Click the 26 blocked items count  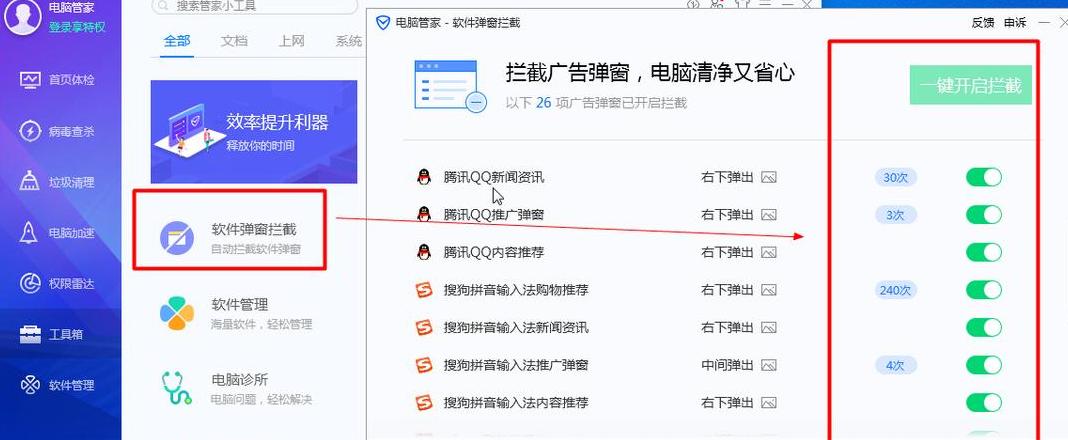(x=543, y=103)
